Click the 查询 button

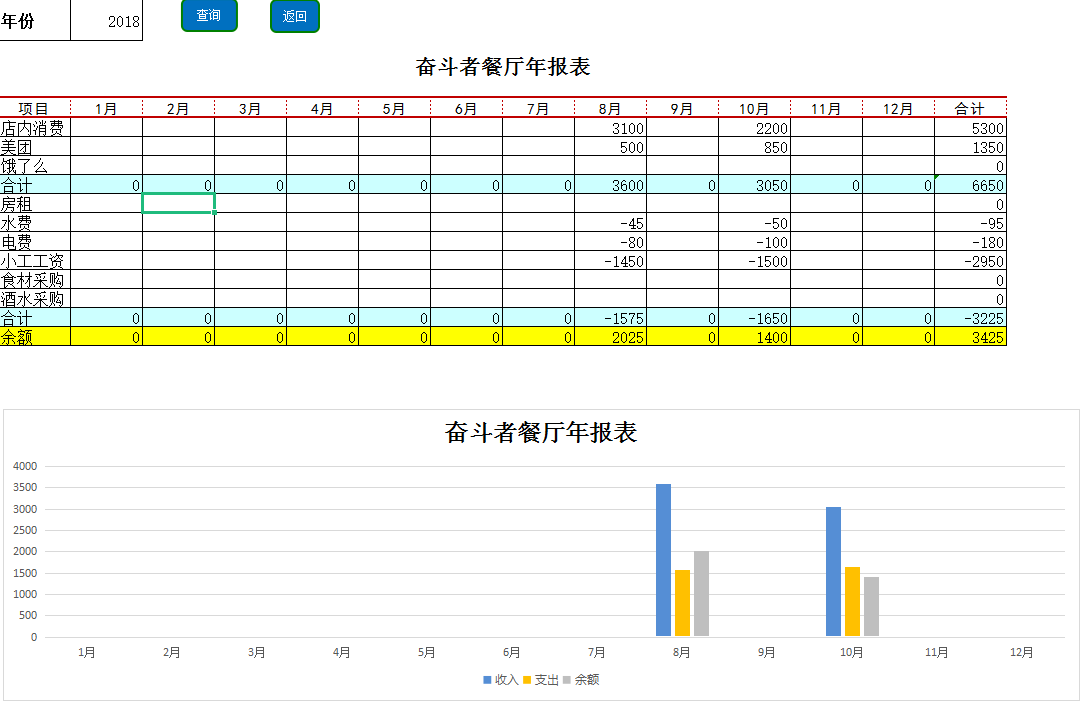209,15
